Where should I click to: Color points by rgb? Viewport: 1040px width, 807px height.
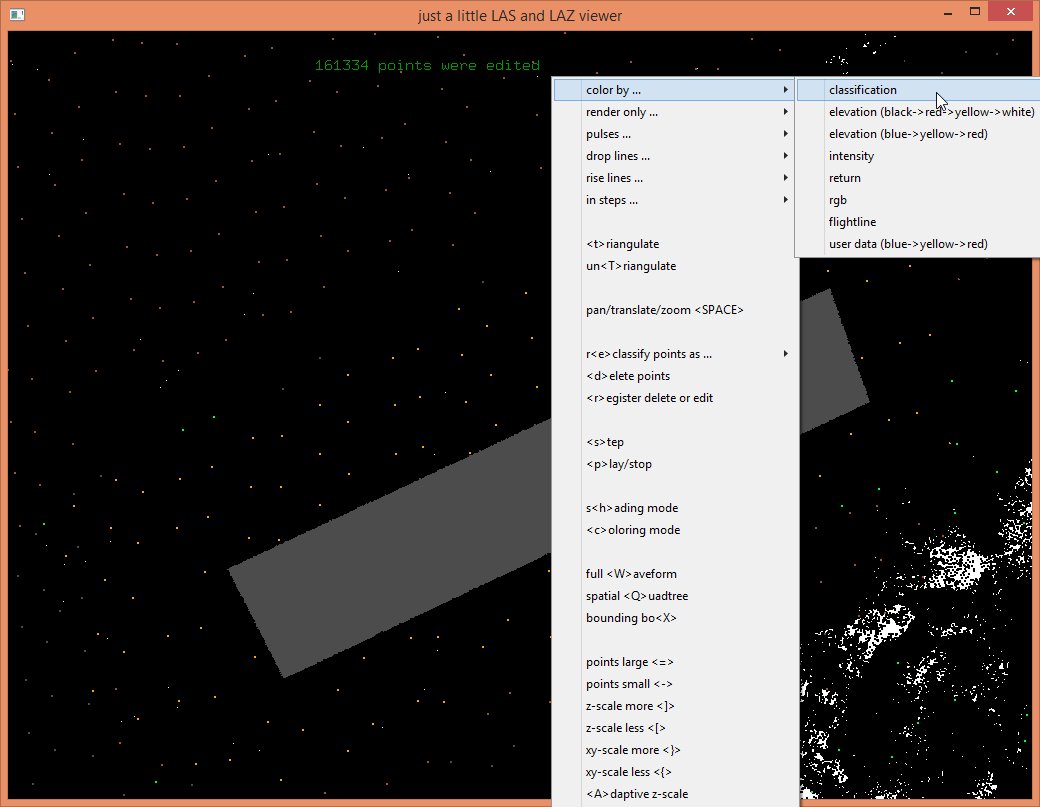[838, 200]
